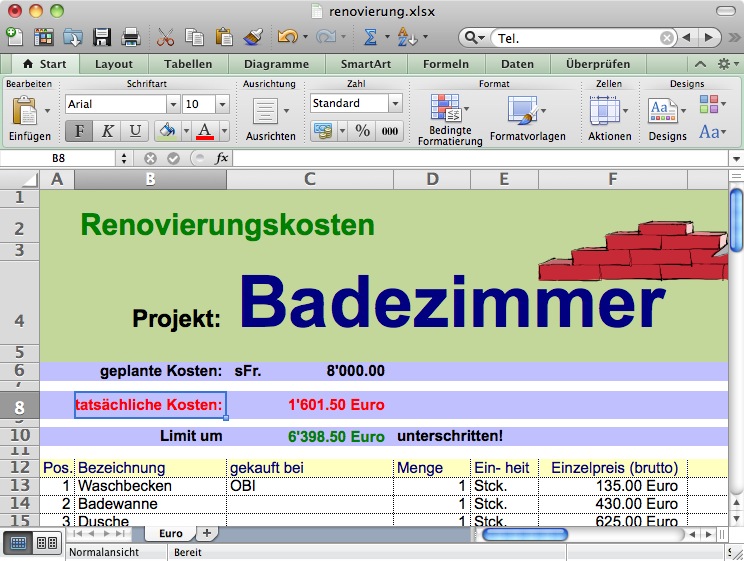The image size is (744, 561).
Task: Open the Bedingte Formatierung menu
Action: point(449,119)
